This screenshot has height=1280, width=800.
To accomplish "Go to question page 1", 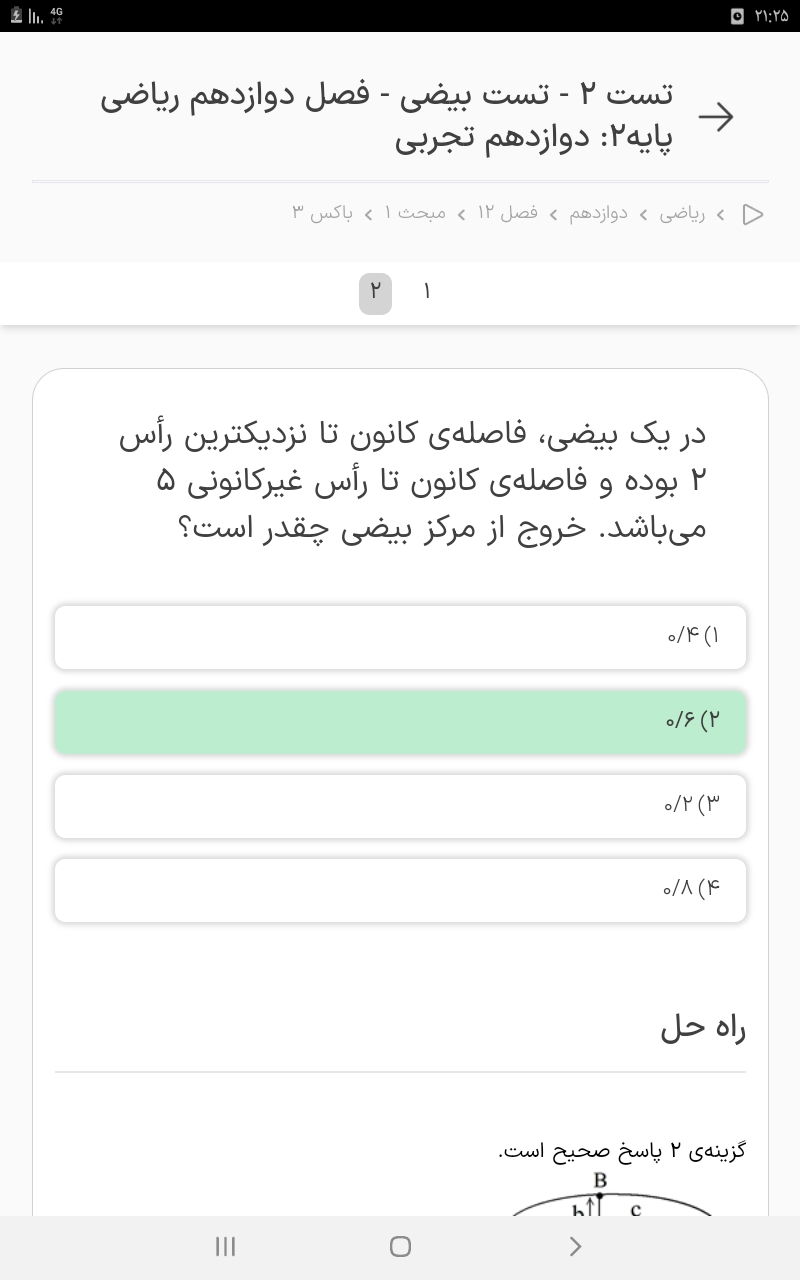I will [x=427, y=292].
